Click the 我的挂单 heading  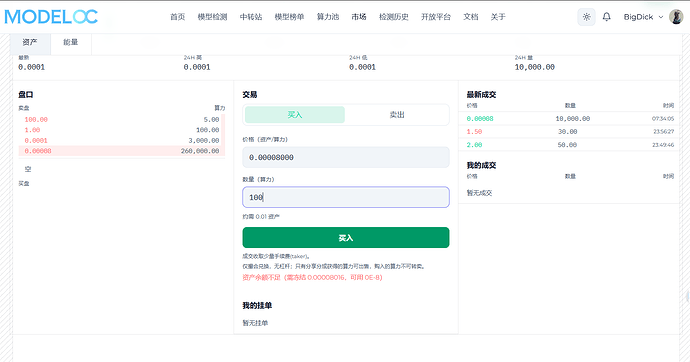pyautogui.click(x=257, y=305)
